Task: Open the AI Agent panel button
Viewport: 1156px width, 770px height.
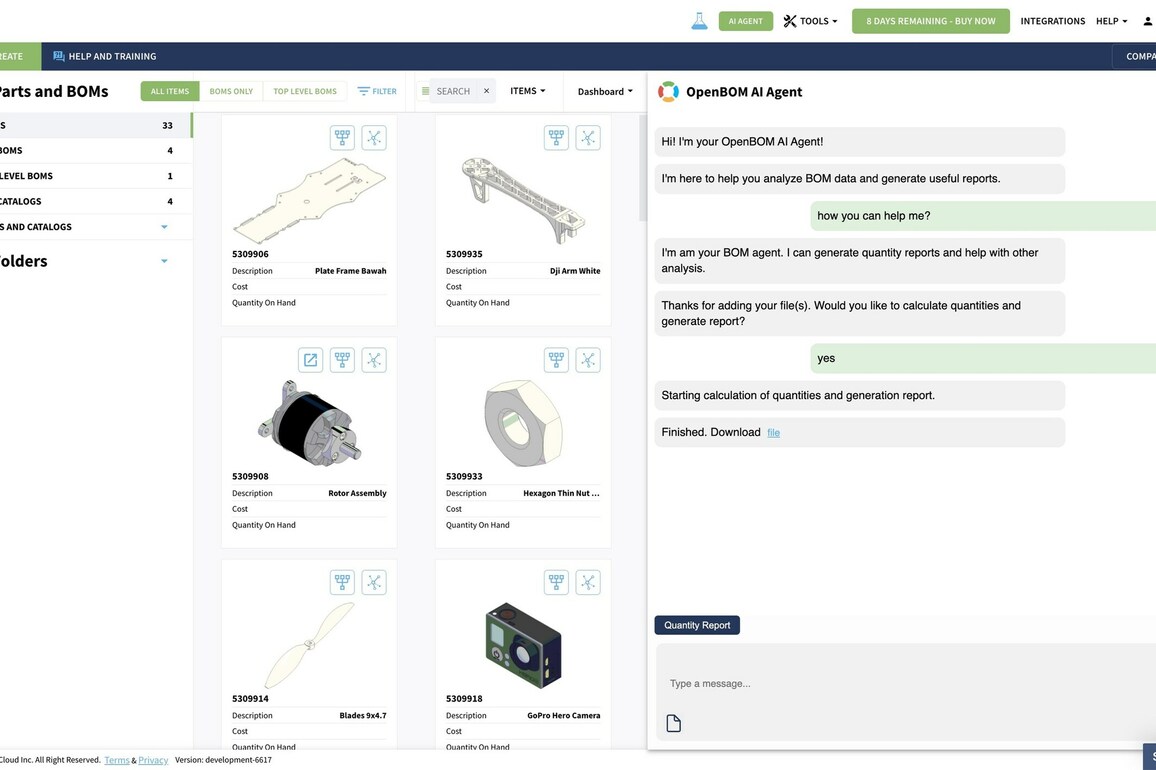Action: 745,21
